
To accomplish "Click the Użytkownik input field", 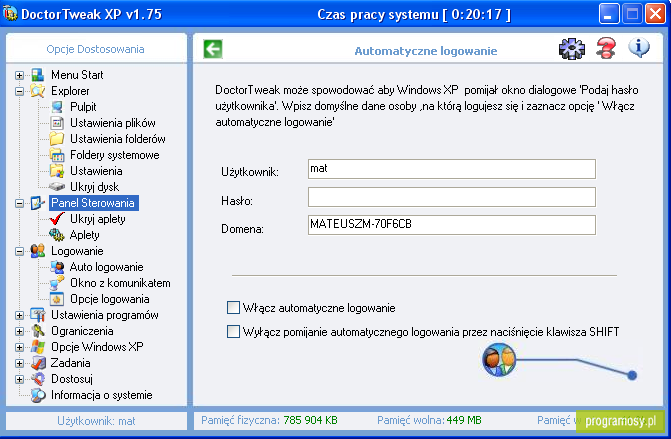I will click(x=451, y=169).
